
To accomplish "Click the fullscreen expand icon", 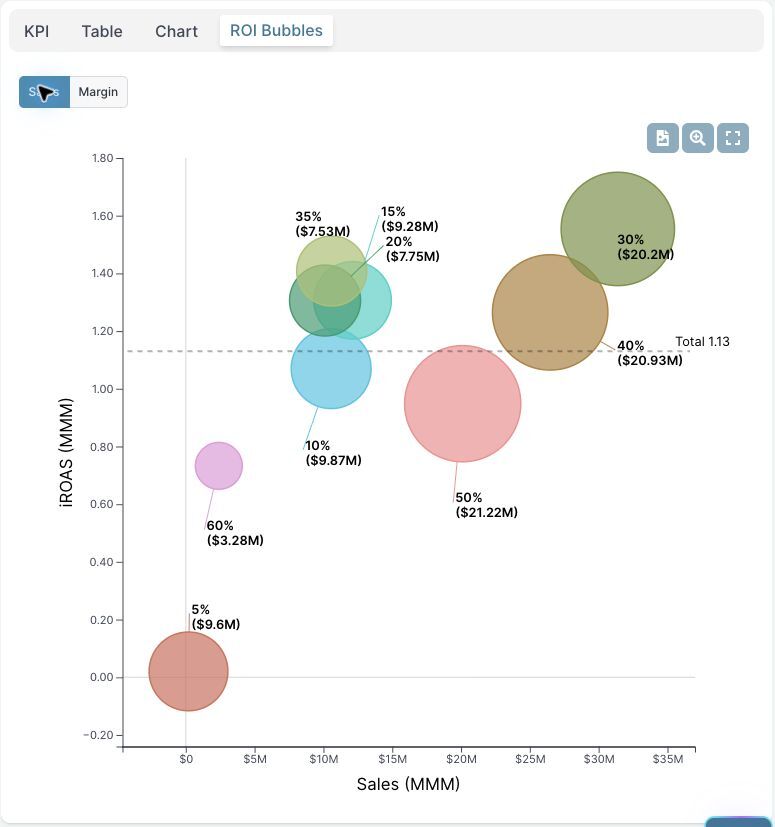I will point(733,138).
